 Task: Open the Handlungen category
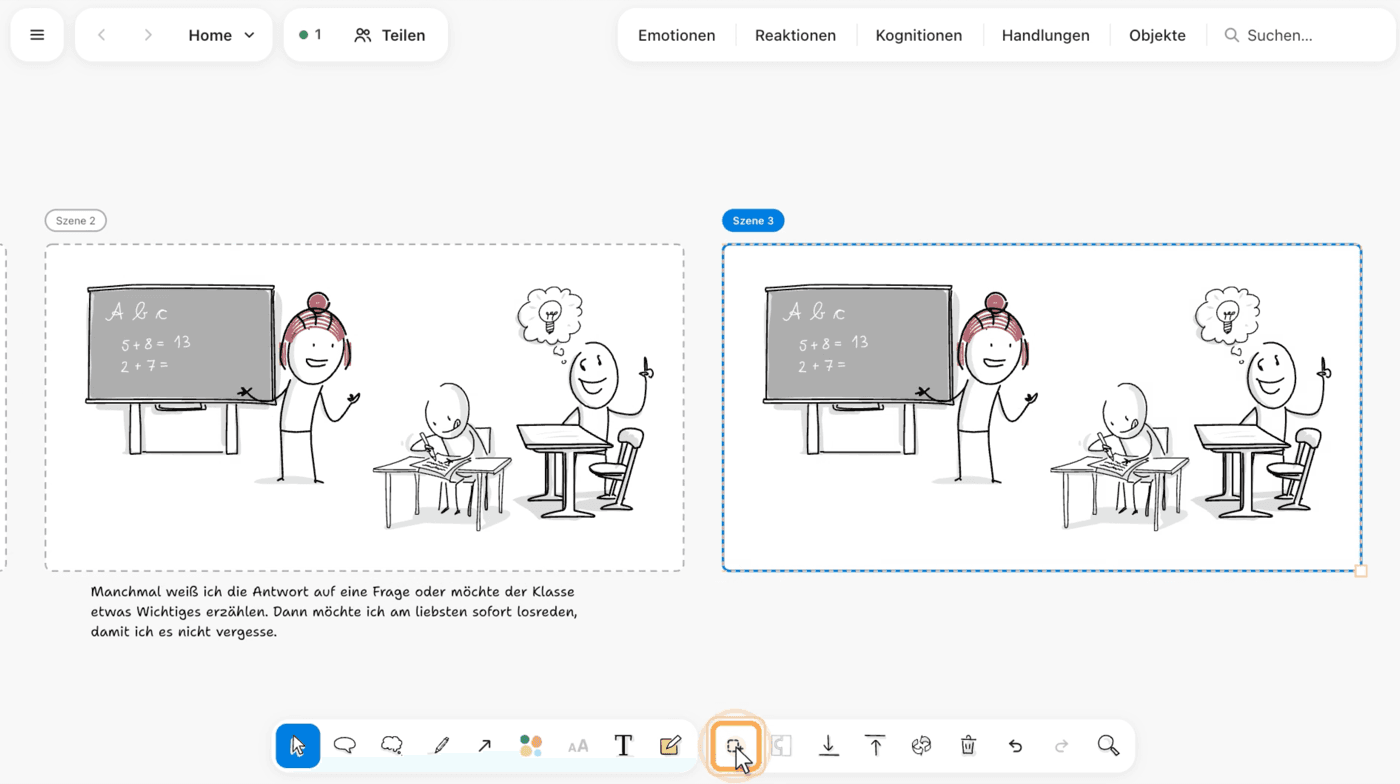(x=1046, y=35)
